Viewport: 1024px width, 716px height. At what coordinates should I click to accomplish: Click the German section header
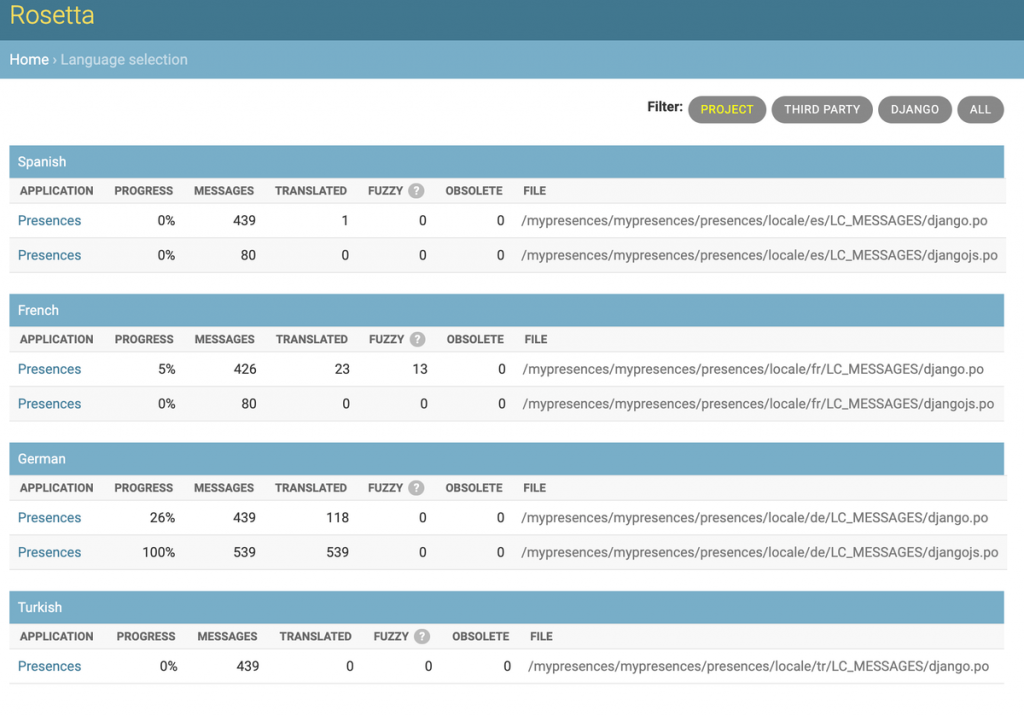(x=506, y=459)
